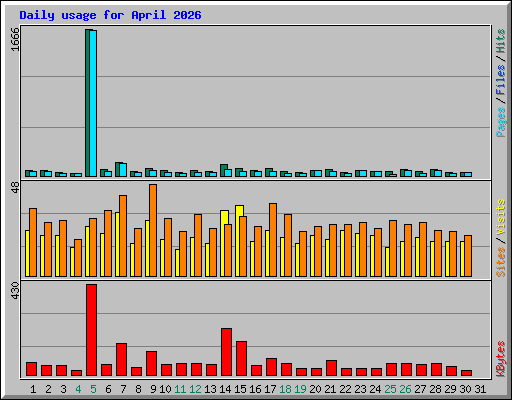The image size is (512, 400).
Task: Click the hits bar for day 7
Action: tap(118, 169)
